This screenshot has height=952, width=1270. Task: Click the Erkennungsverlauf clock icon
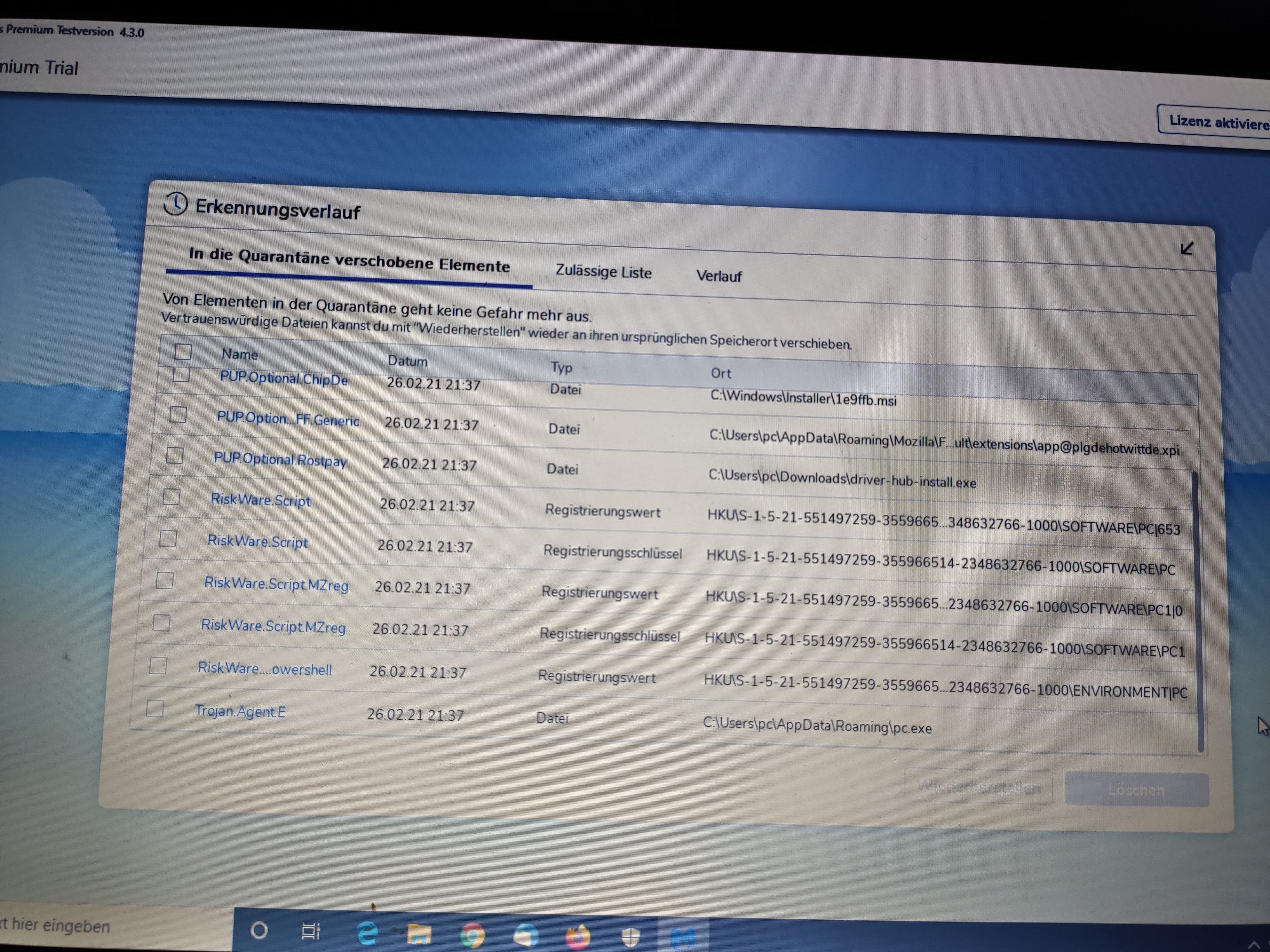click(x=175, y=204)
